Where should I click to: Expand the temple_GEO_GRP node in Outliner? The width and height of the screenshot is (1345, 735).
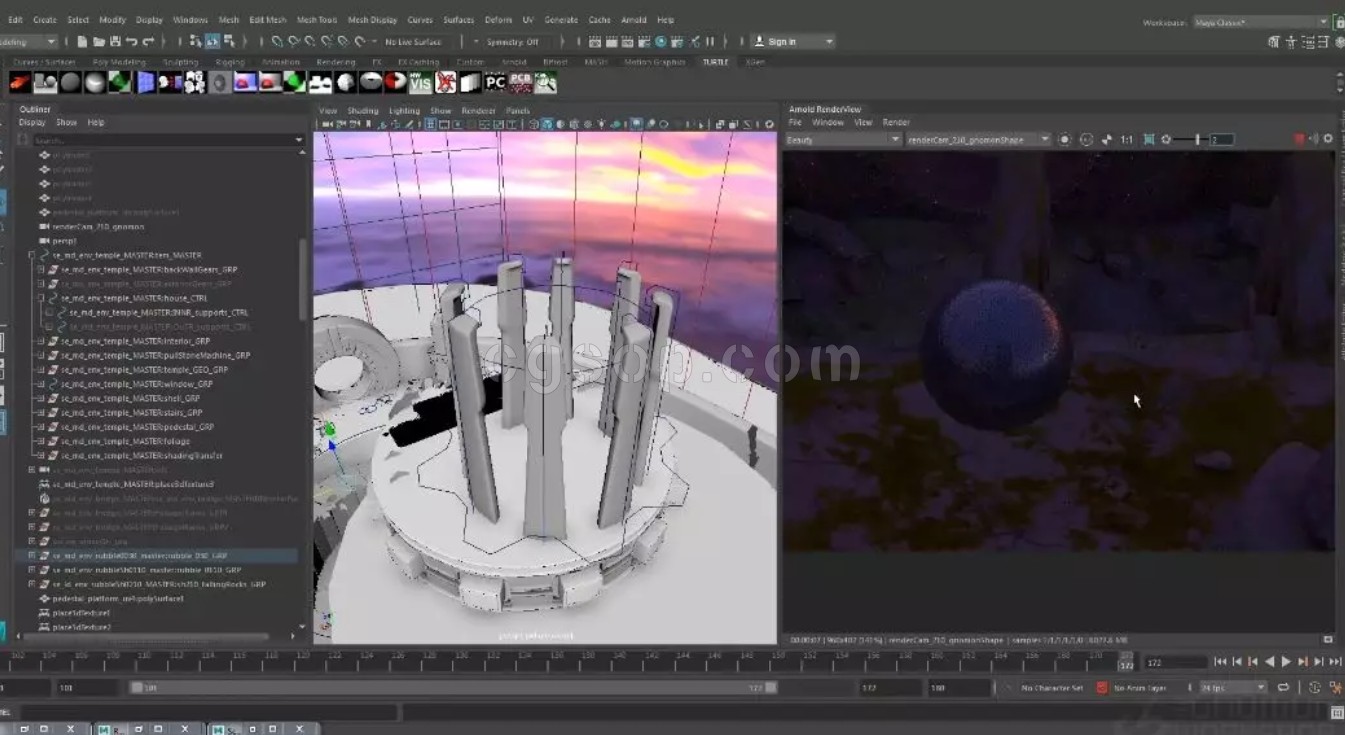[x=41, y=369]
